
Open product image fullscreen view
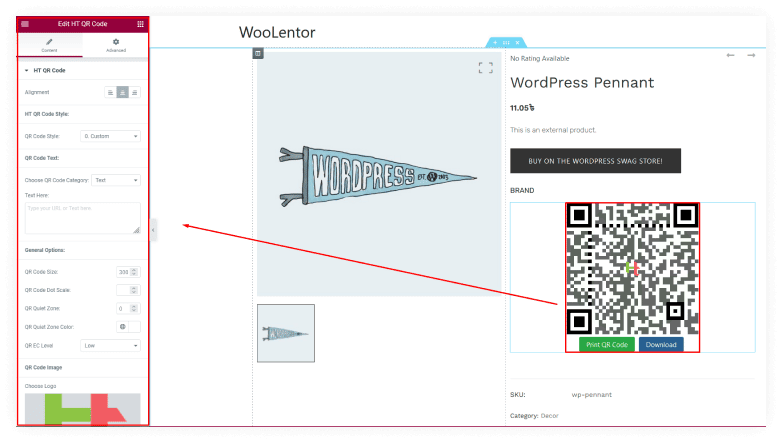point(485,68)
